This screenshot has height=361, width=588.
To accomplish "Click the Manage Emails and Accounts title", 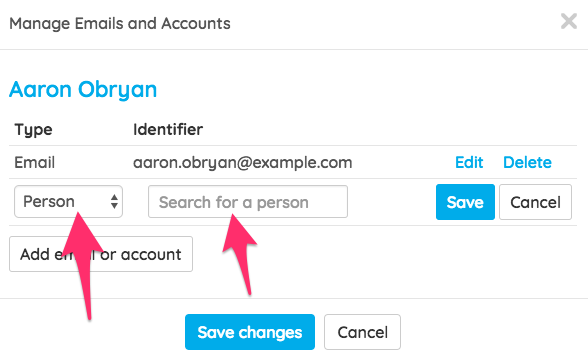I will 120,23.
